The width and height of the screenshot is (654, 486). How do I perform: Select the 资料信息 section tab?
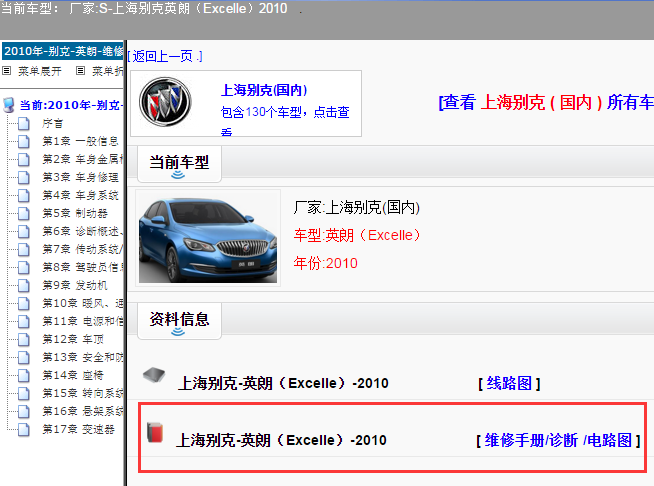[x=179, y=321]
